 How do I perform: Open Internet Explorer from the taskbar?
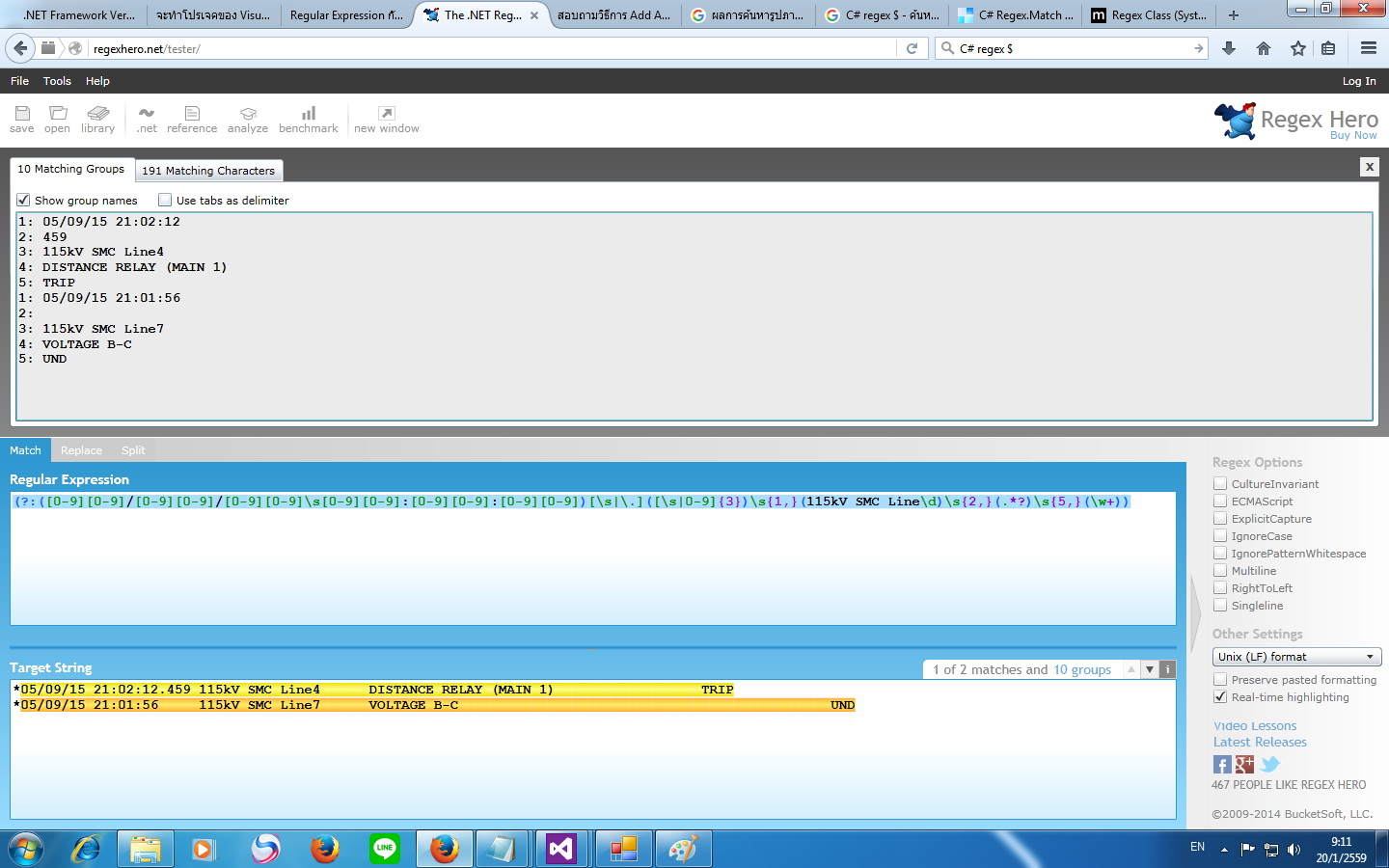click(87, 849)
